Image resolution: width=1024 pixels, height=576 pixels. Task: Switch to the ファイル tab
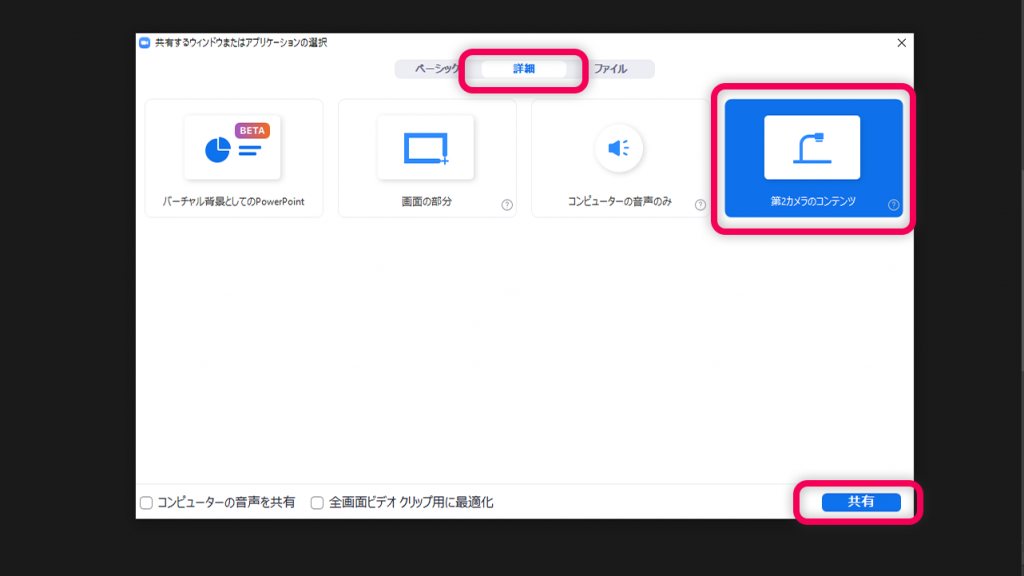pos(610,69)
